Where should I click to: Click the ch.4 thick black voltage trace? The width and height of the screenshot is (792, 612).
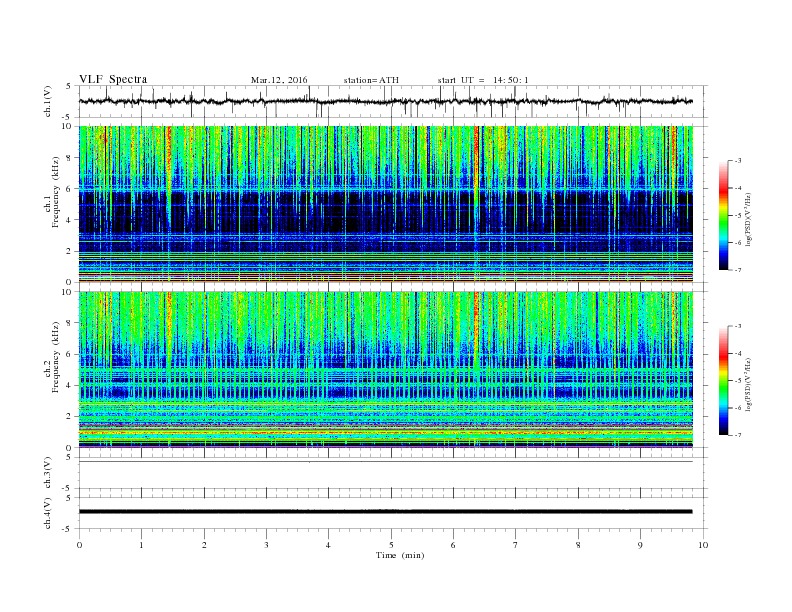[x=386, y=512]
